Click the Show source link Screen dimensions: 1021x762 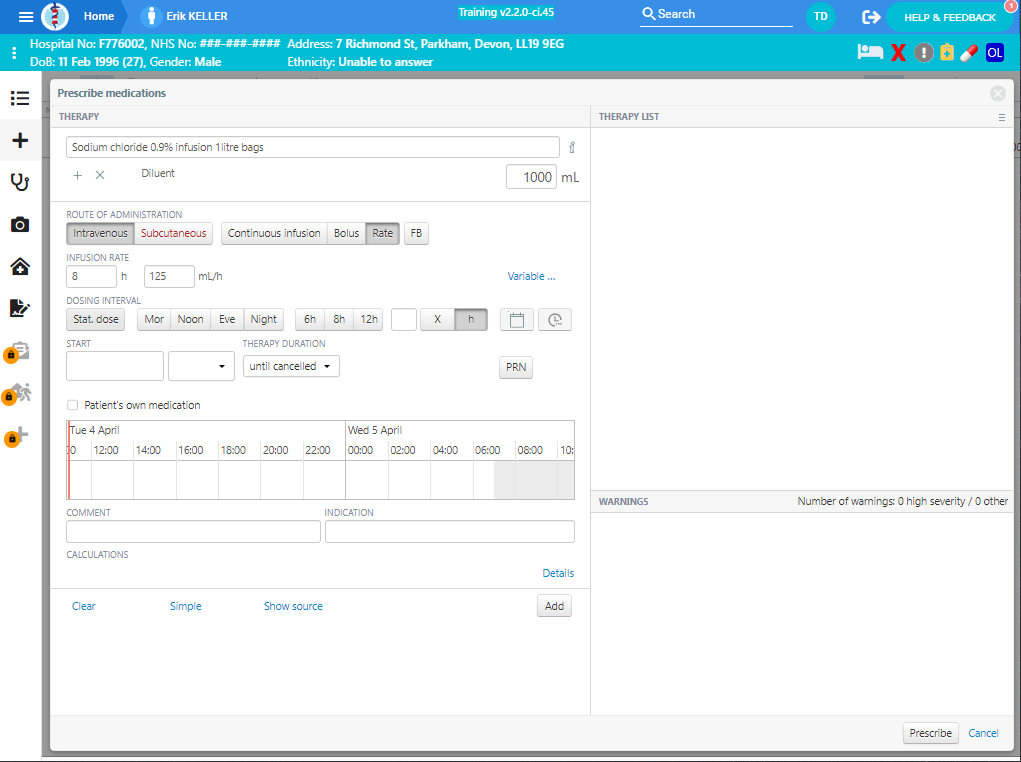[x=293, y=606]
